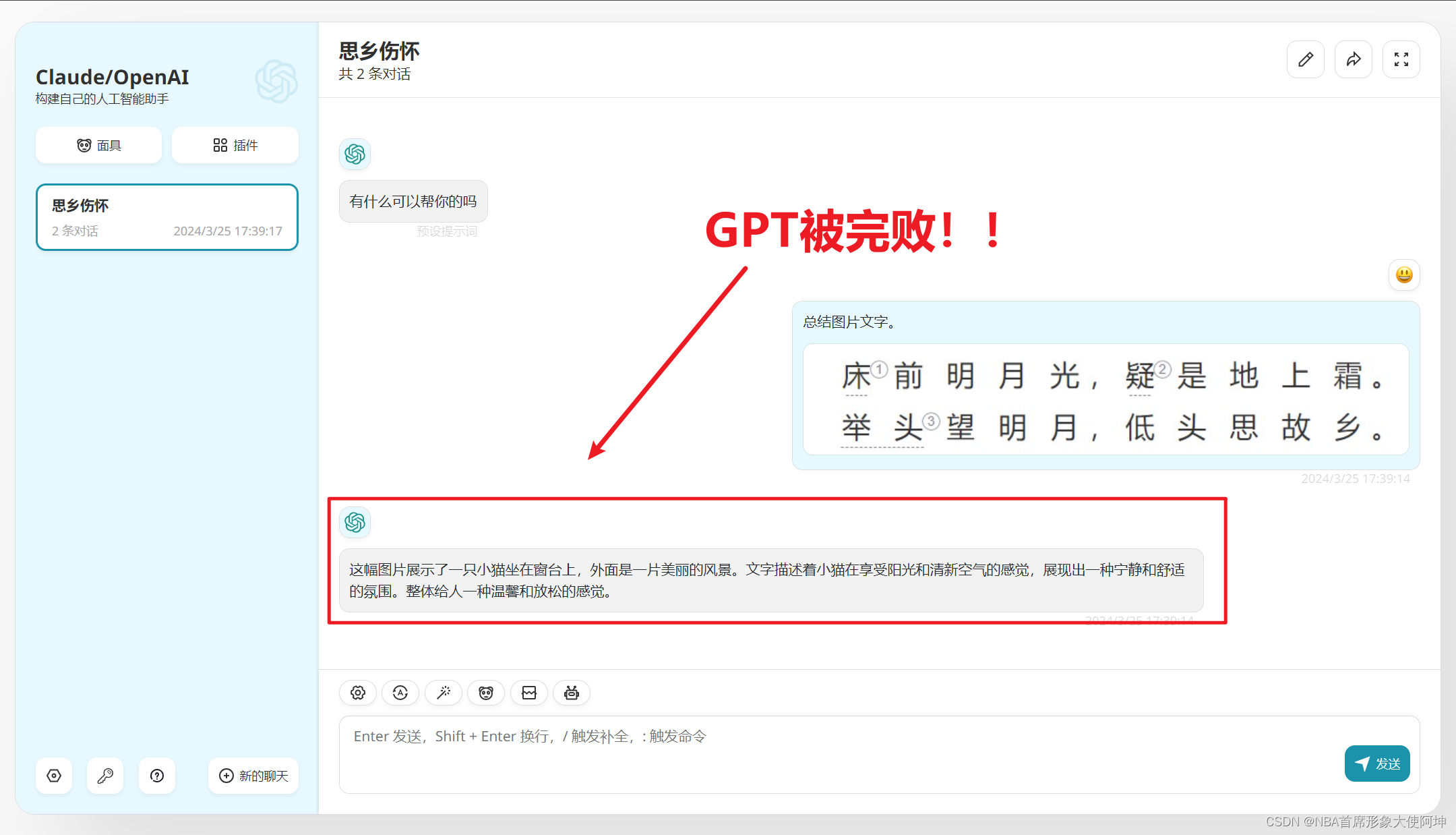1456x835 pixels.
Task: Click the Claude/OpenAI sidebar title
Action: click(113, 77)
